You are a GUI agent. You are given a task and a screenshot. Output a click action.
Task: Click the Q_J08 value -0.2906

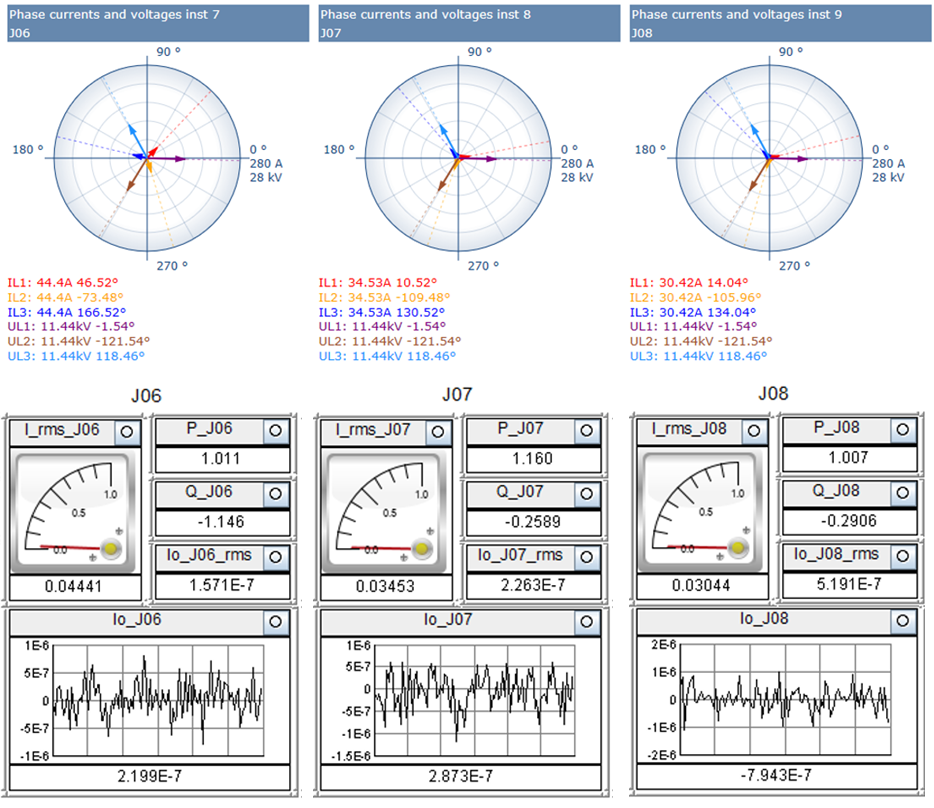pos(849,521)
